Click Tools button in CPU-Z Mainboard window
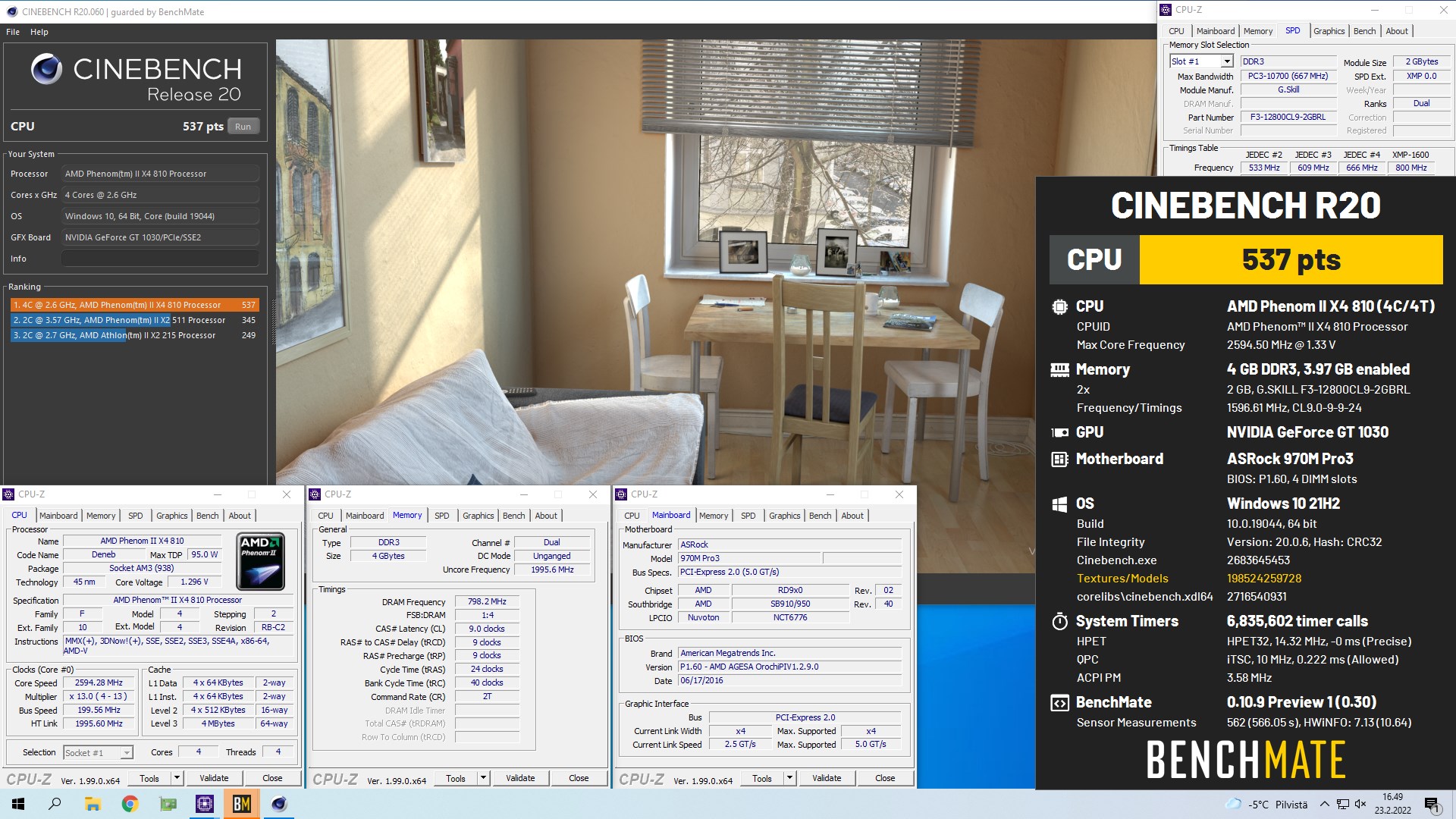The width and height of the screenshot is (1456, 819). click(x=762, y=778)
